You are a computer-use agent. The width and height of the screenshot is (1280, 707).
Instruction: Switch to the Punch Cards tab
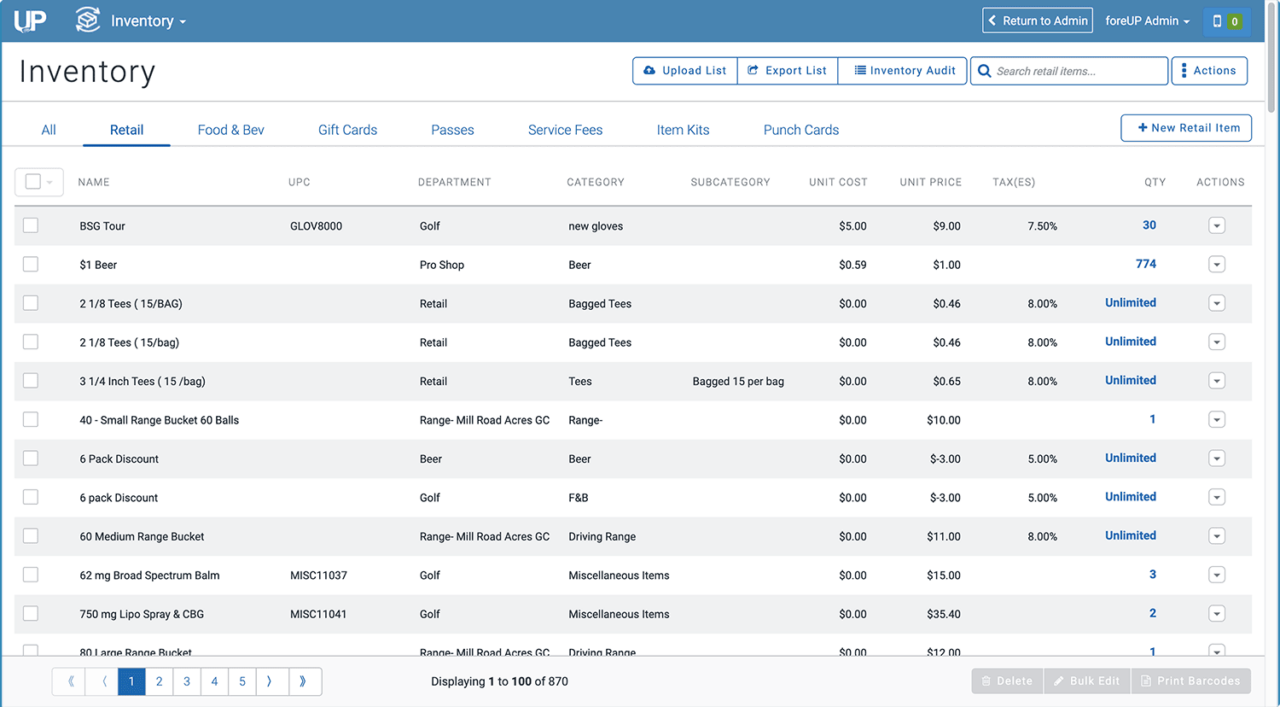pyautogui.click(x=801, y=130)
